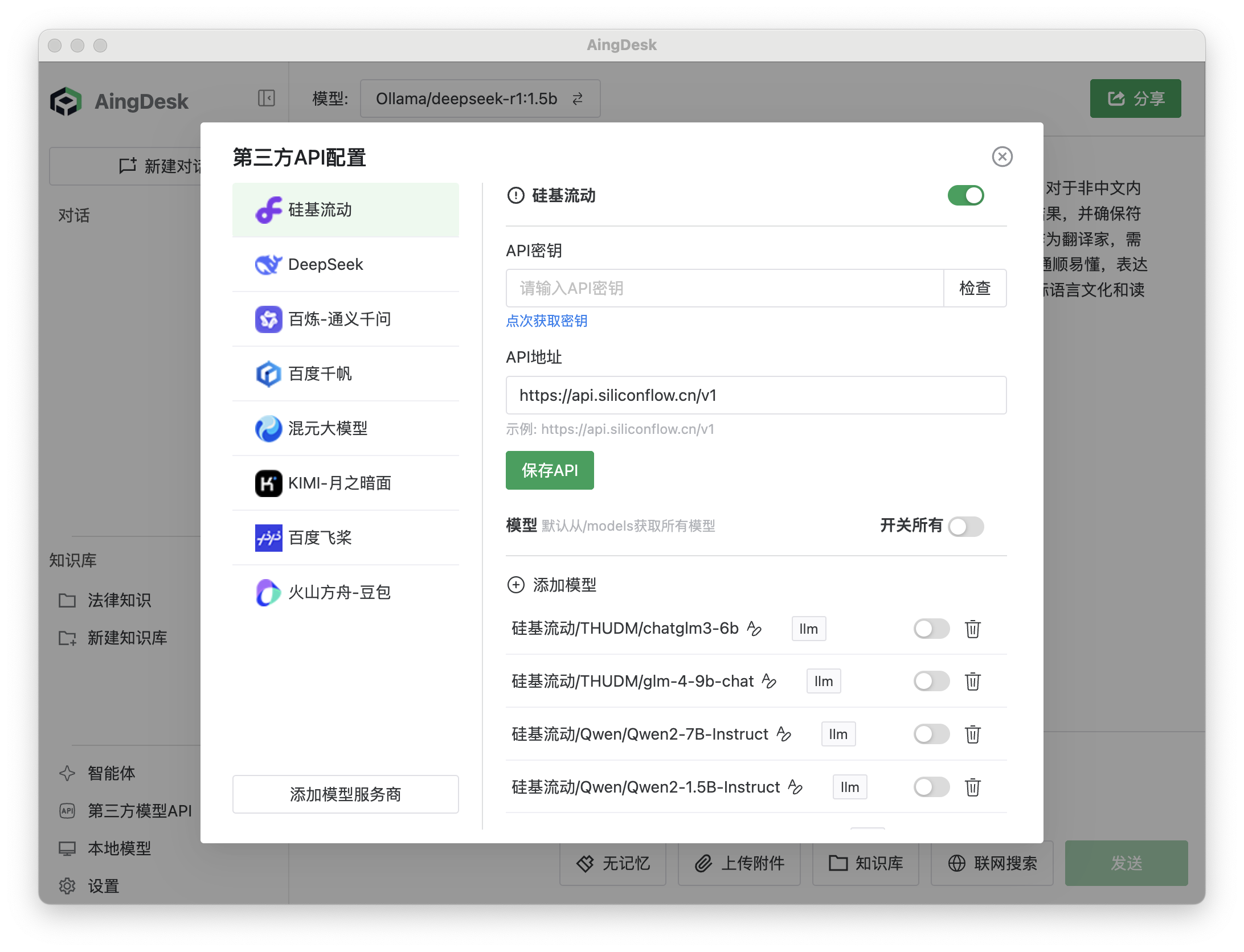This screenshot has height=952, width=1244.
Task: Enable the chatglm3-6b model toggle
Action: (931, 629)
